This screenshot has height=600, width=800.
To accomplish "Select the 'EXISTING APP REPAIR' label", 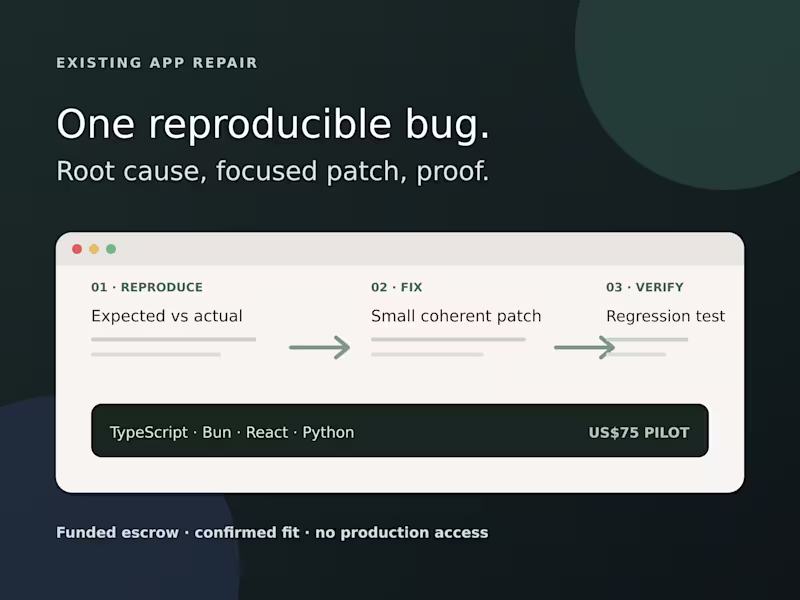I will click(x=157, y=63).
